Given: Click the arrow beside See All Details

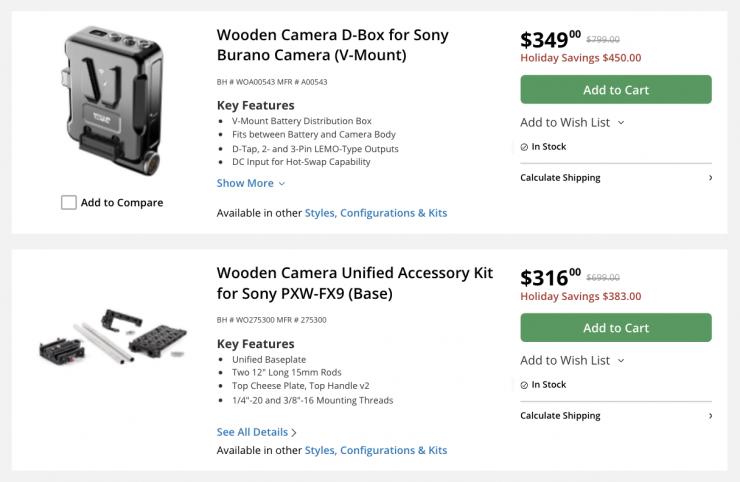Looking at the screenshot, I should (294, 433).
